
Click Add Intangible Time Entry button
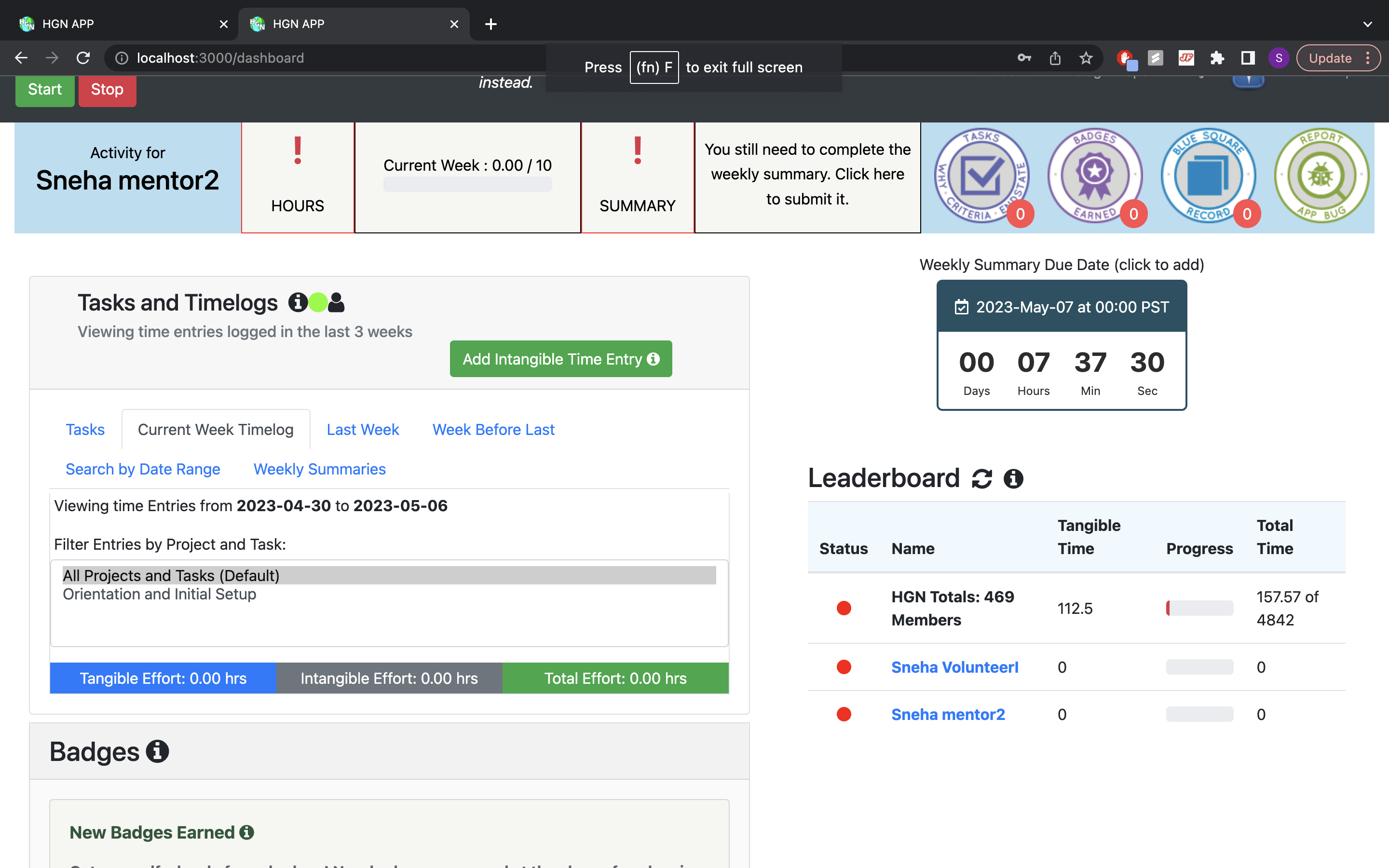click(x=561, y=359)
